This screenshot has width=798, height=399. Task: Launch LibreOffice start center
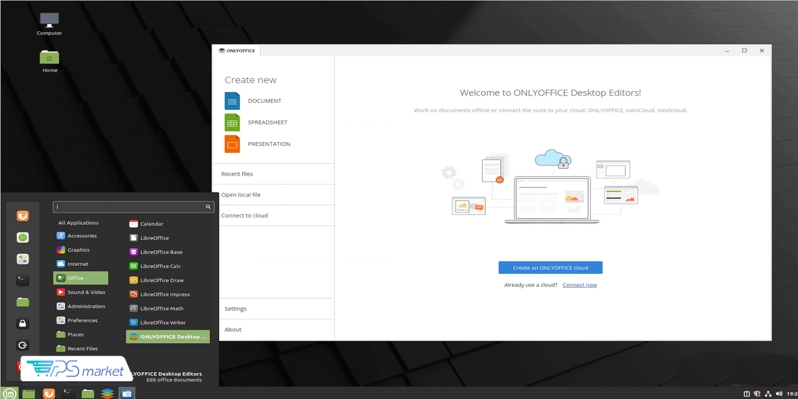point(168,238)
